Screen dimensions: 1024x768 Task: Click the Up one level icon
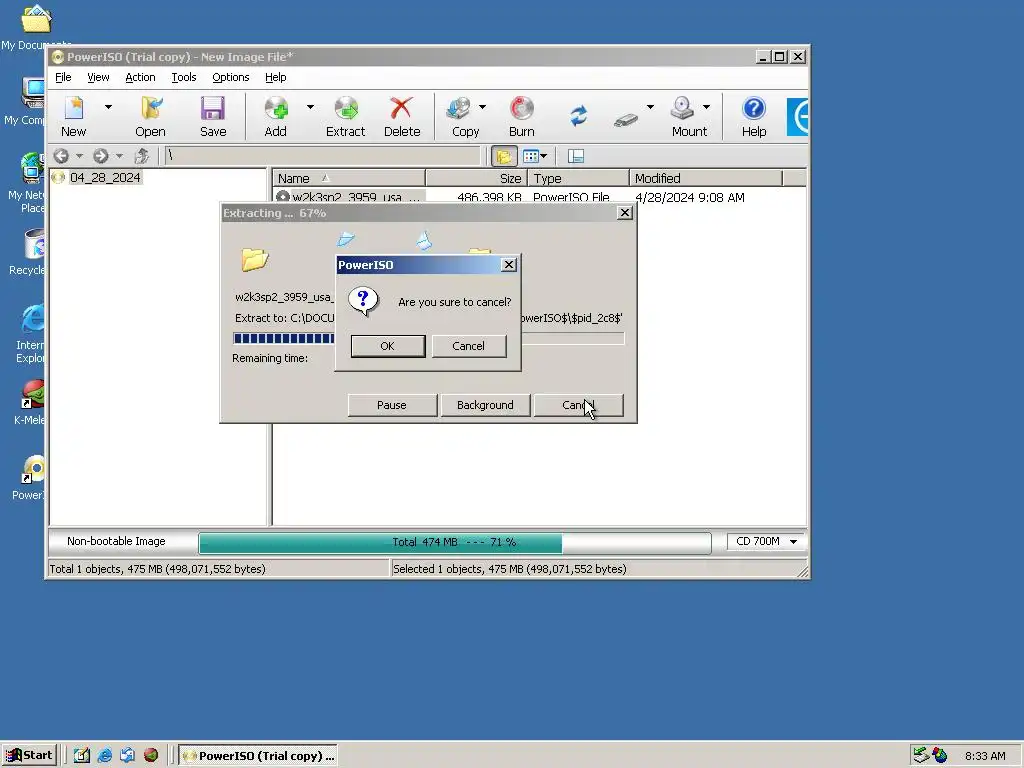(x=142, y=156)
